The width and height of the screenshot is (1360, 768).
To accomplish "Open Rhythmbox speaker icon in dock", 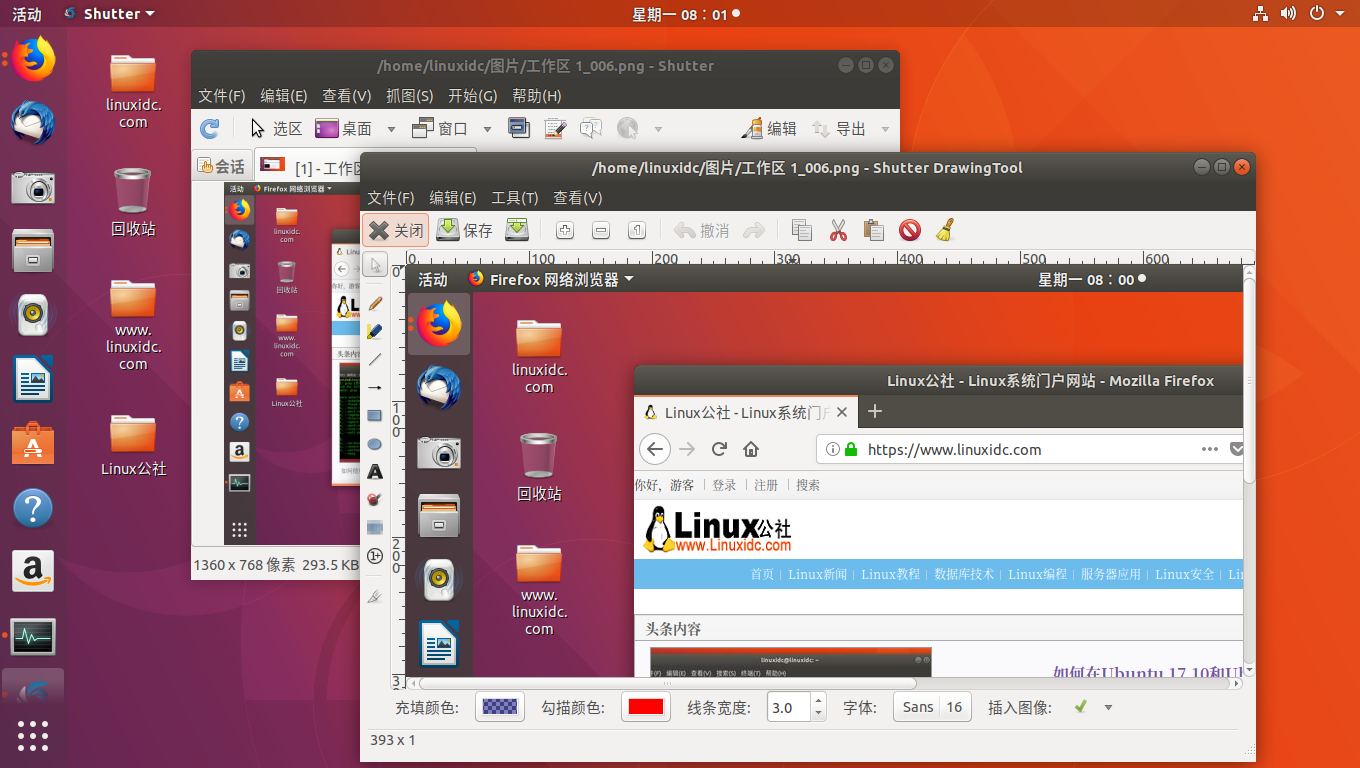I will tap(33, 315).
